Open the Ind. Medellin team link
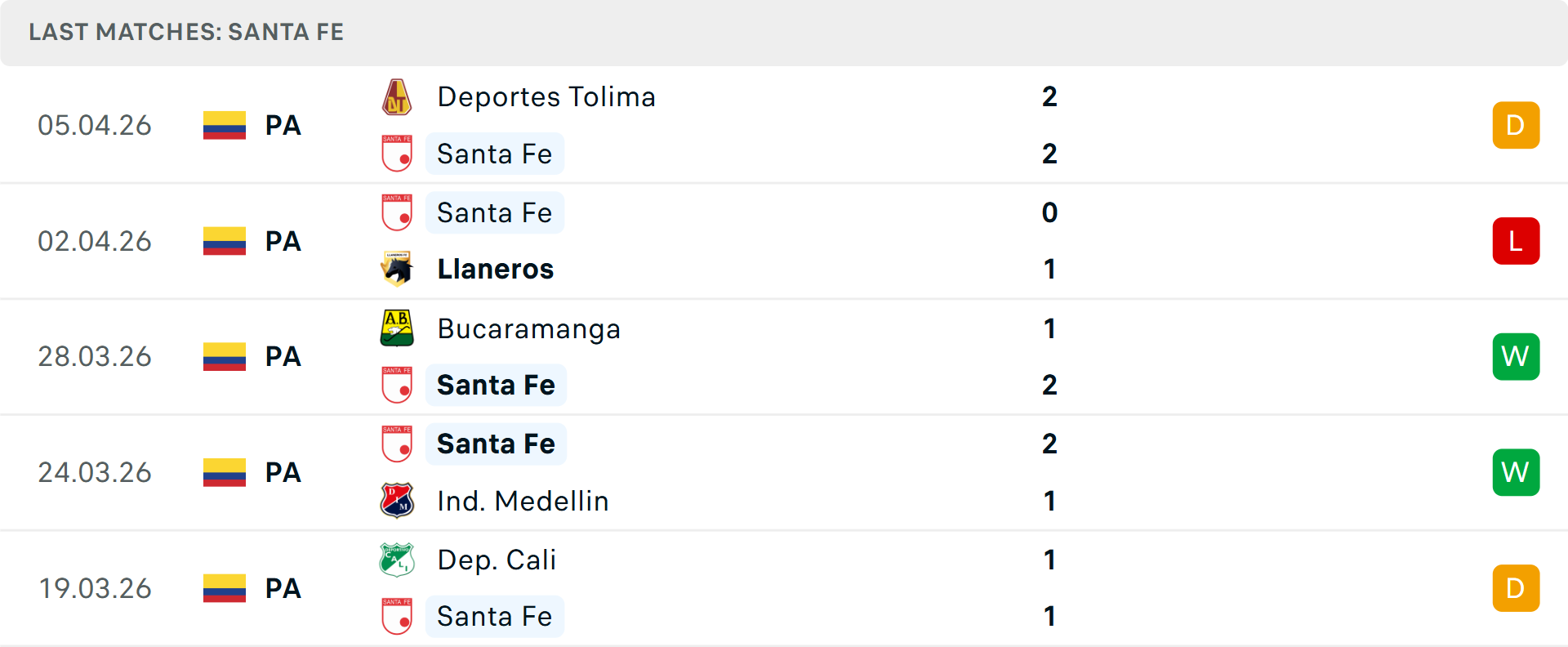This screenshot has width=1568, height=647. pos(523,501)
